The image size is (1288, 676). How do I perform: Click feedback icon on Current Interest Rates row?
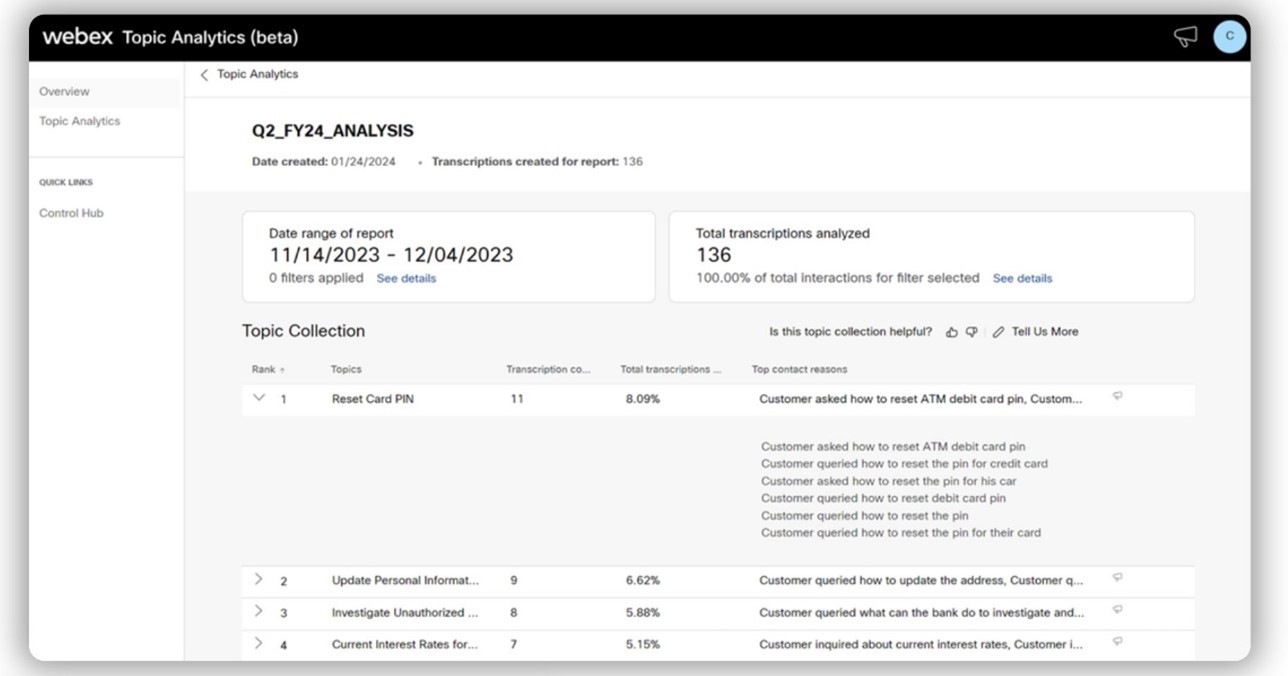click(1117, 641)
